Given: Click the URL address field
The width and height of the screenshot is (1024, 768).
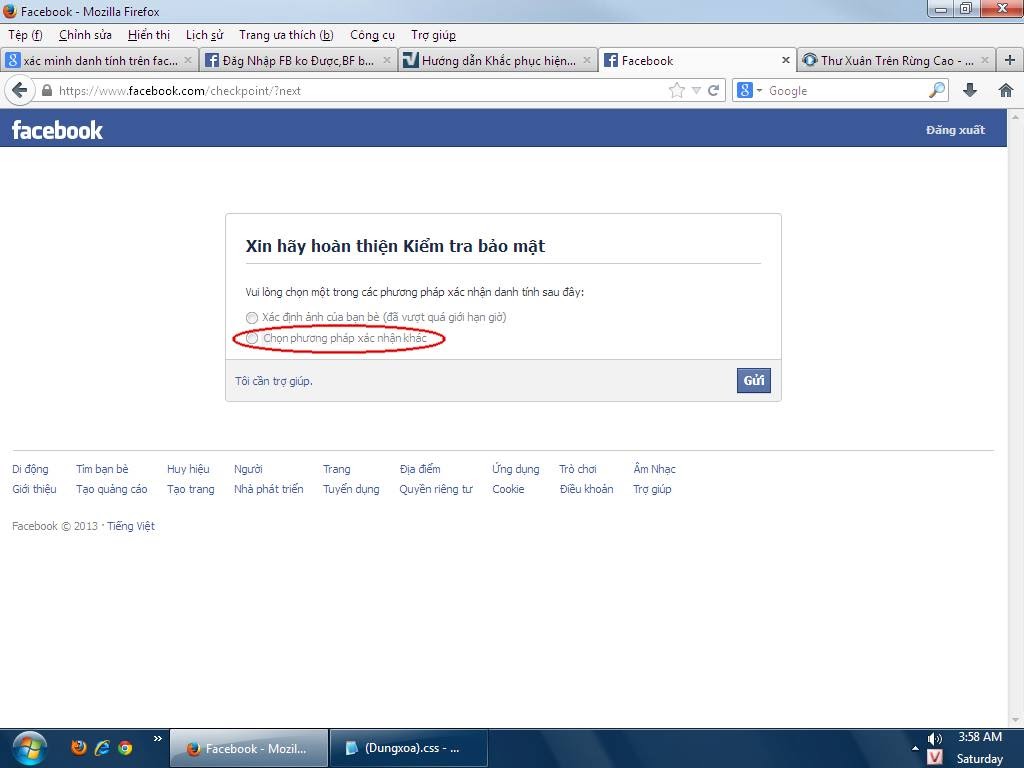Looking at the screenshot, I should point(360,91).
